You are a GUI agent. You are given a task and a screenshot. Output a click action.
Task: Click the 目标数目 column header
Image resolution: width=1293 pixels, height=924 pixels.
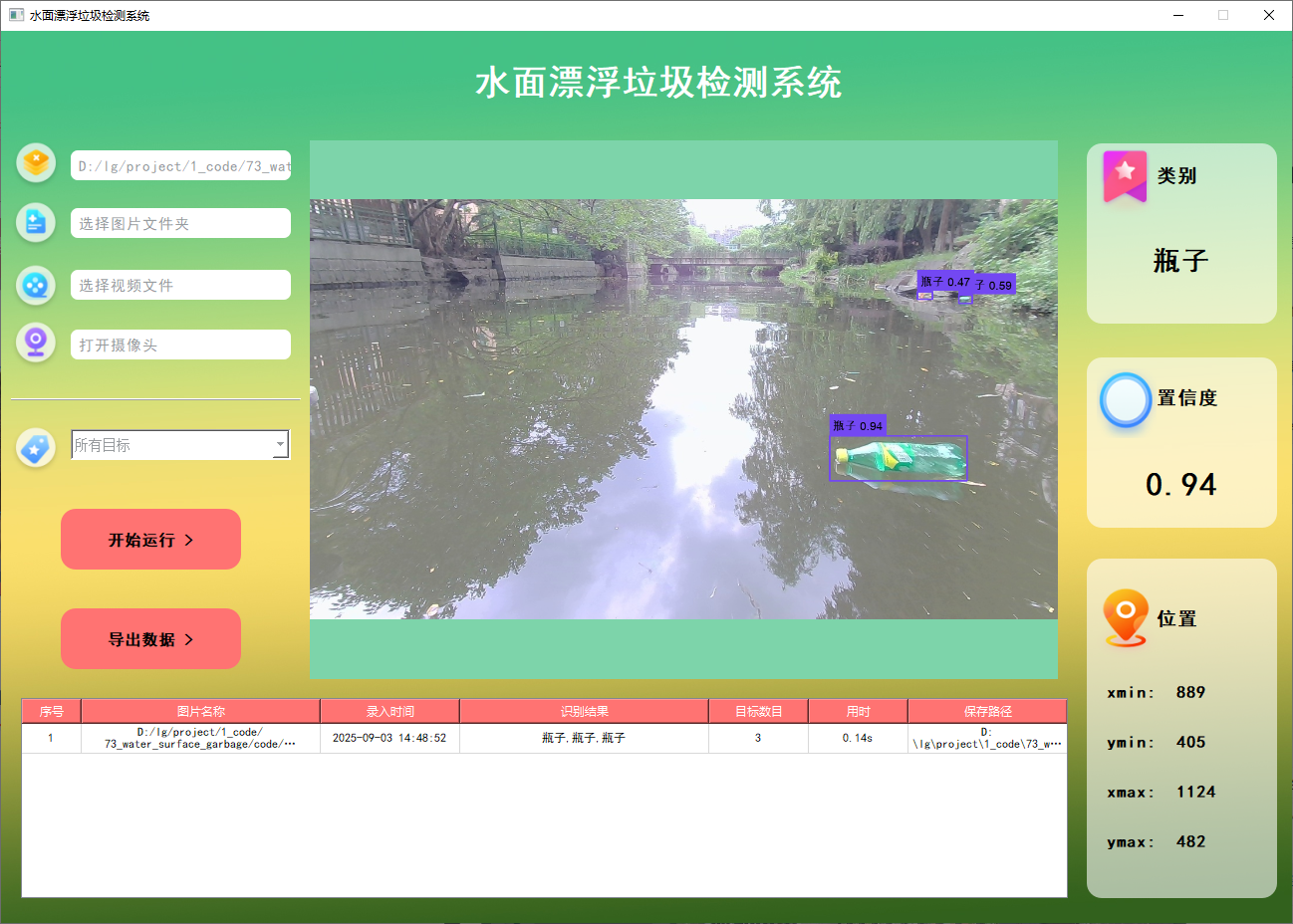(x=758, y=711)
